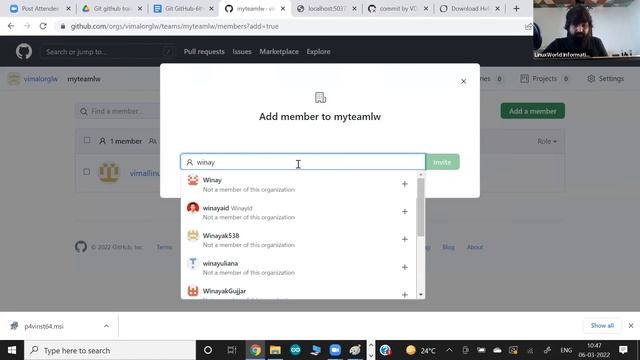
Task: Select the Winayak538 suggestion name
Action: click(221, 236)
